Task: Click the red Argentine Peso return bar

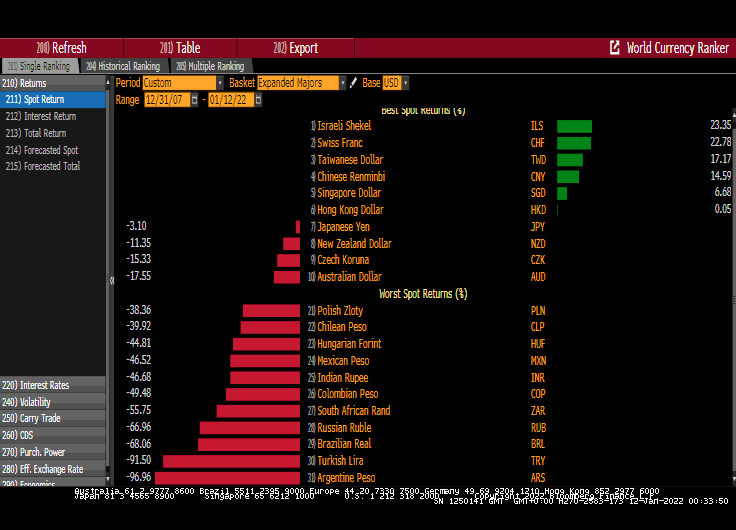Action: [227, 478]
